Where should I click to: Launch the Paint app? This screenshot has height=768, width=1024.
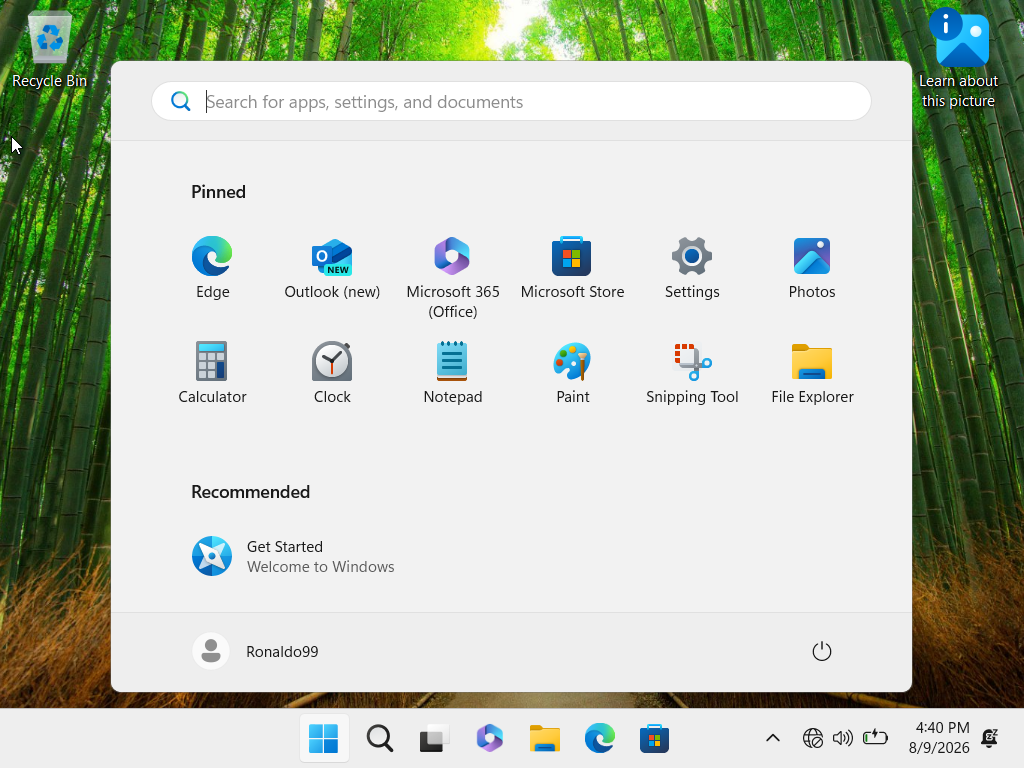(572, 373)
